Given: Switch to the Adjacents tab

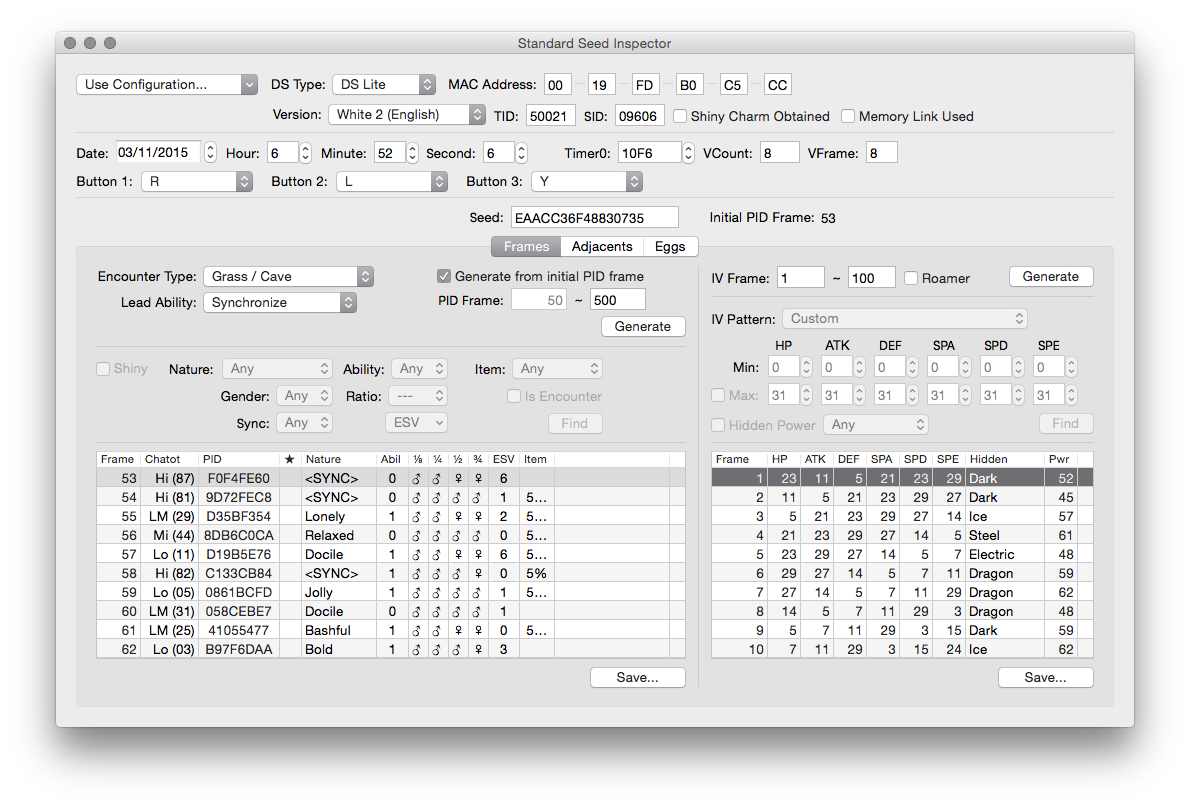Looking at the screenshot, I should point(602,247).
